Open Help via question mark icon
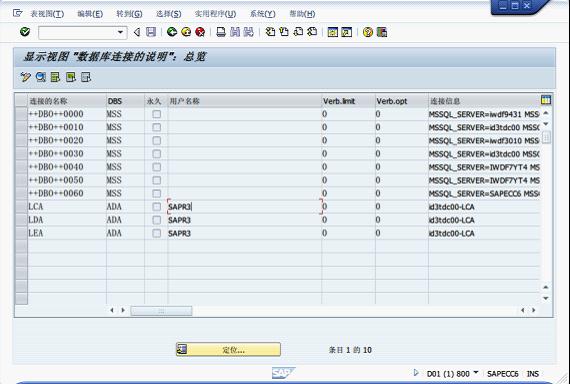The height and width of the screenshot is (384, 570). pyautogui.click(x=368, y=32)
